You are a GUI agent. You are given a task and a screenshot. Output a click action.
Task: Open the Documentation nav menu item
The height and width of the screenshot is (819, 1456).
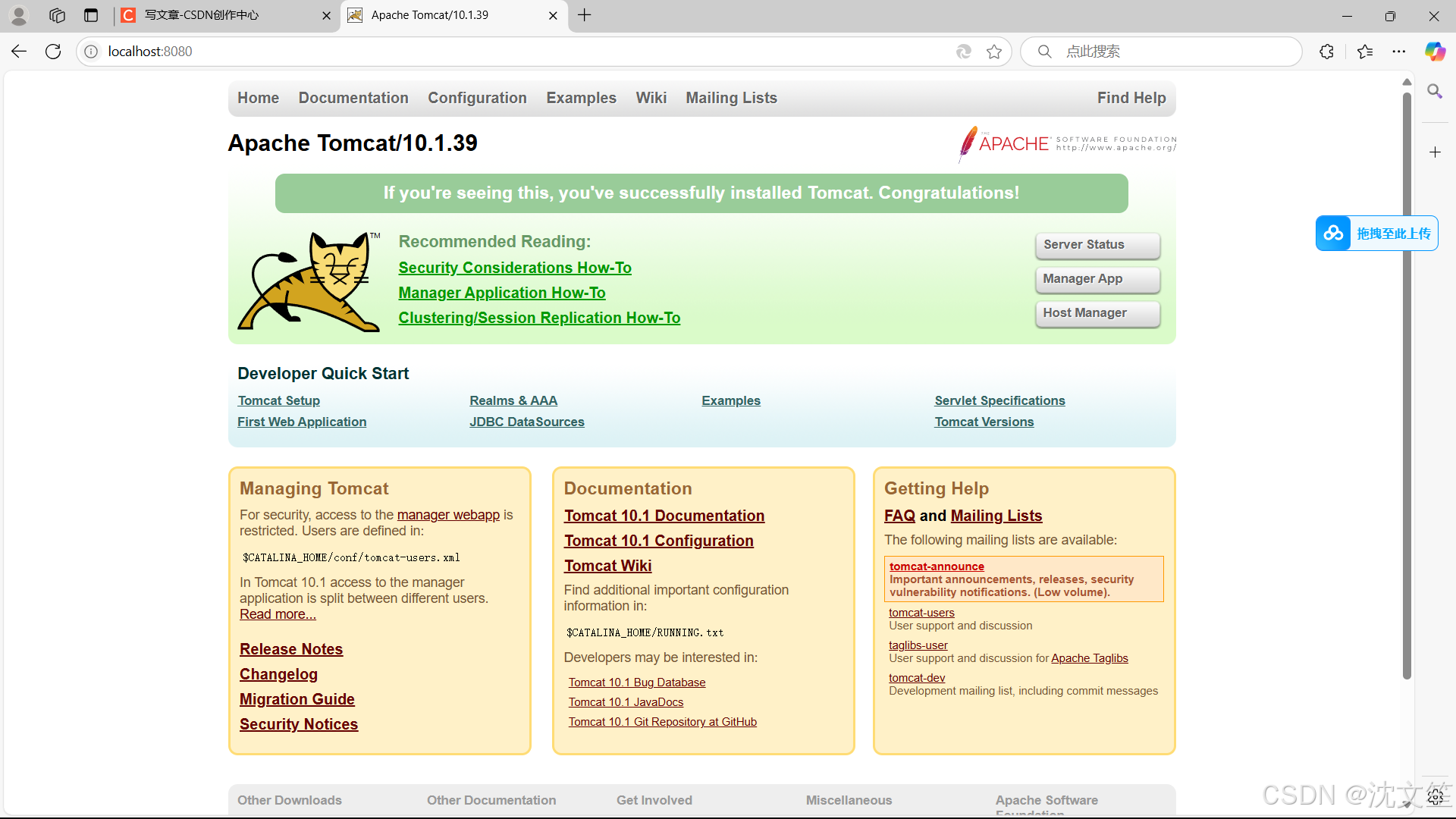click(353, 98)
